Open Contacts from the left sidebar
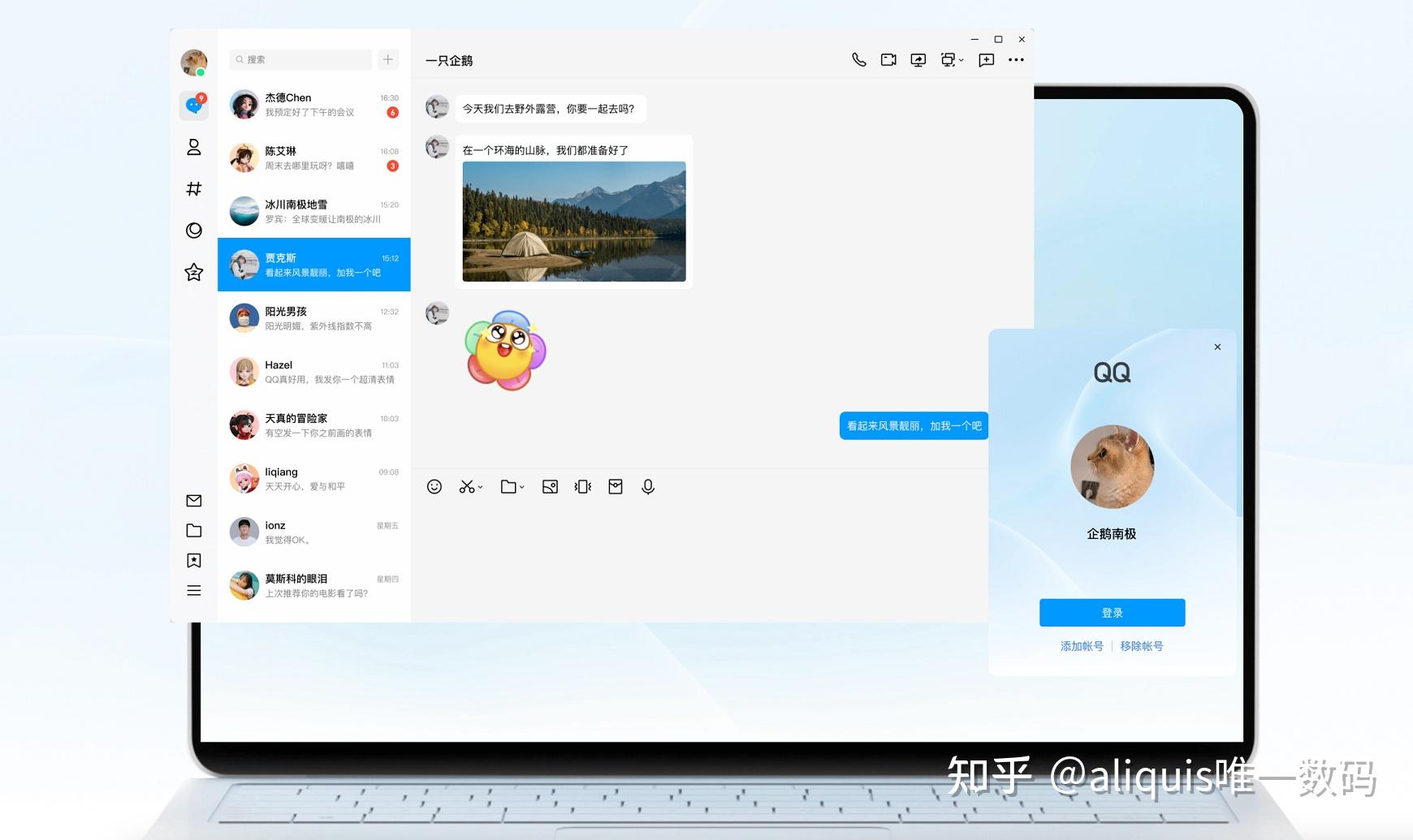Viewport: 1413px width, 840px height. (x=193, y=147)
